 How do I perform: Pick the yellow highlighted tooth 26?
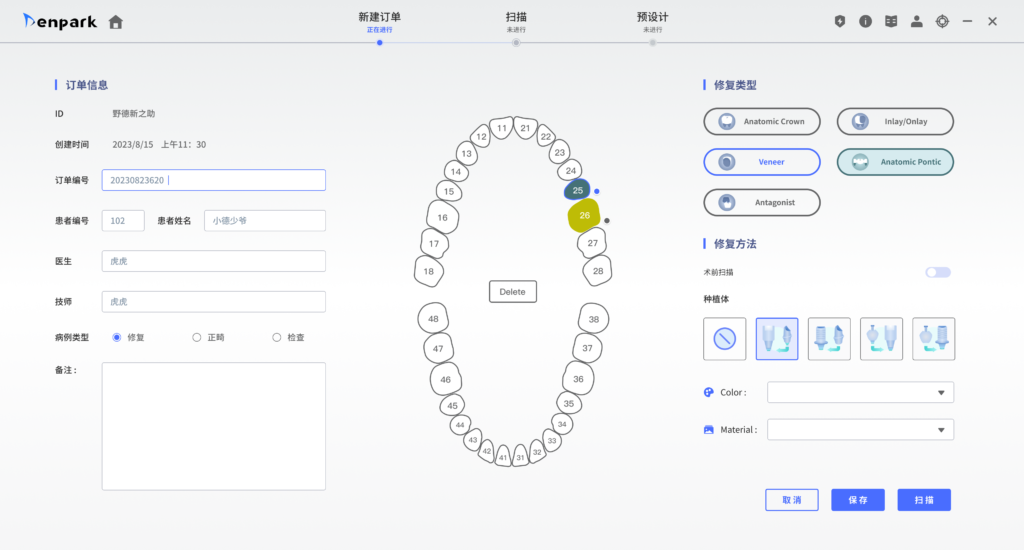click(x=585, y=216)
